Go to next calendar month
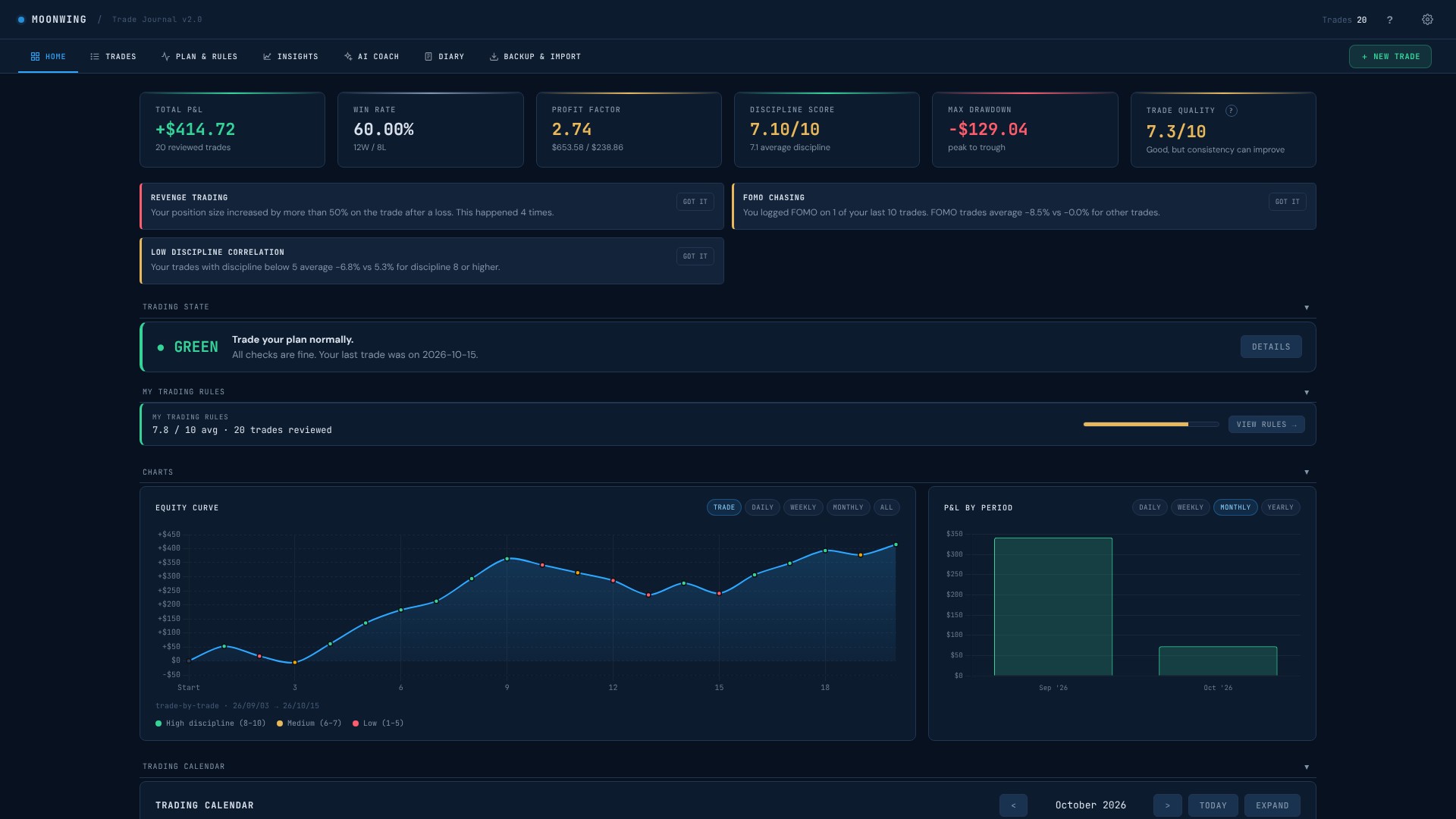 pyautogui.click(x=1167, y=805)
